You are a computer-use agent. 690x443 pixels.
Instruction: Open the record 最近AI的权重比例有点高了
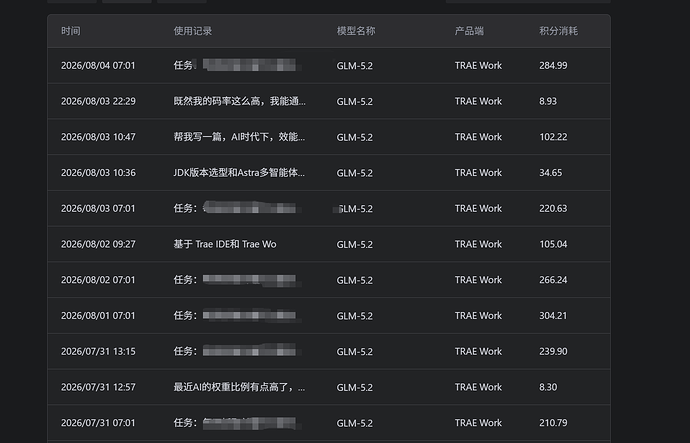pyautogui.click(x=239, y=387)
